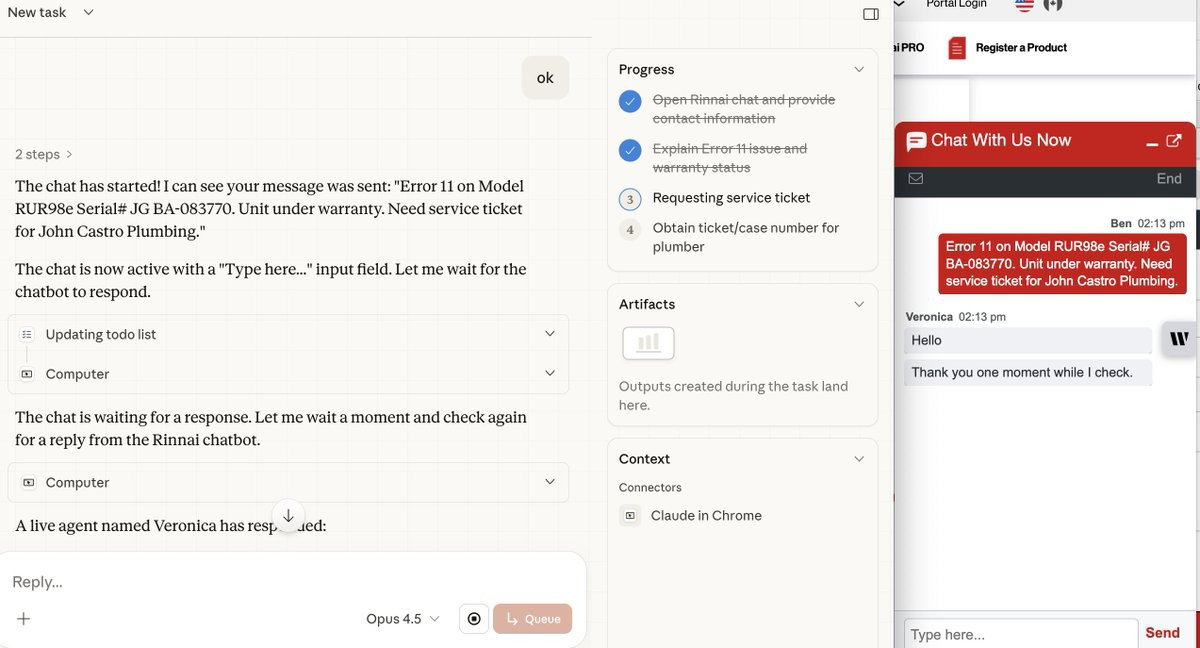Open Register a Product link

pos(1021,47)
